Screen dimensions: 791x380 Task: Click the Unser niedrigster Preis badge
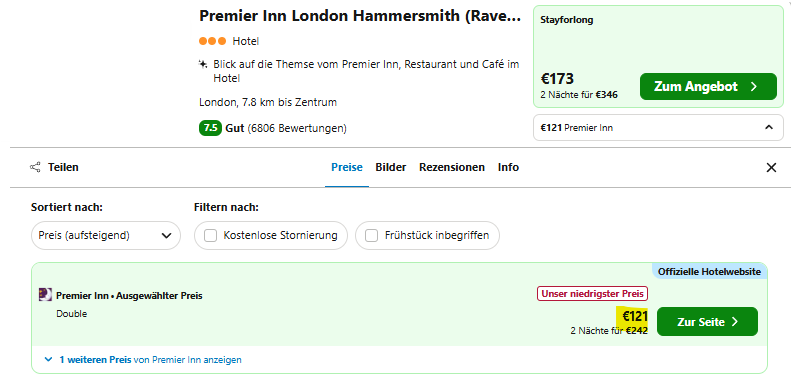pos(592,293)
